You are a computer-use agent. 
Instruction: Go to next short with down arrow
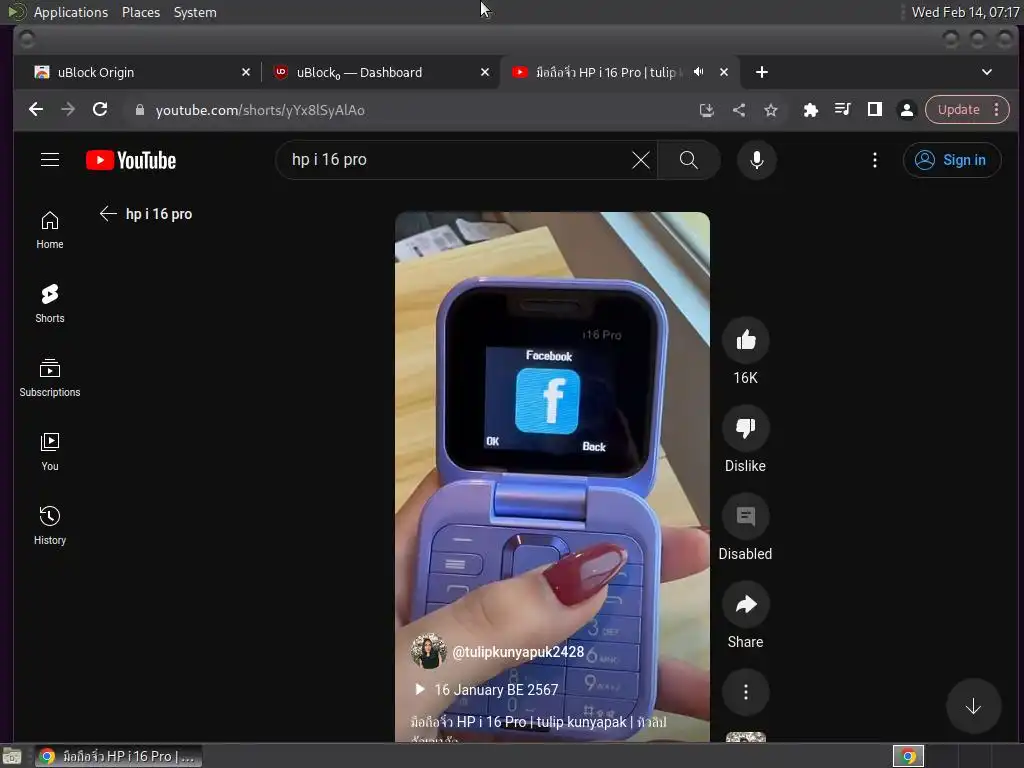coord(973,706)
